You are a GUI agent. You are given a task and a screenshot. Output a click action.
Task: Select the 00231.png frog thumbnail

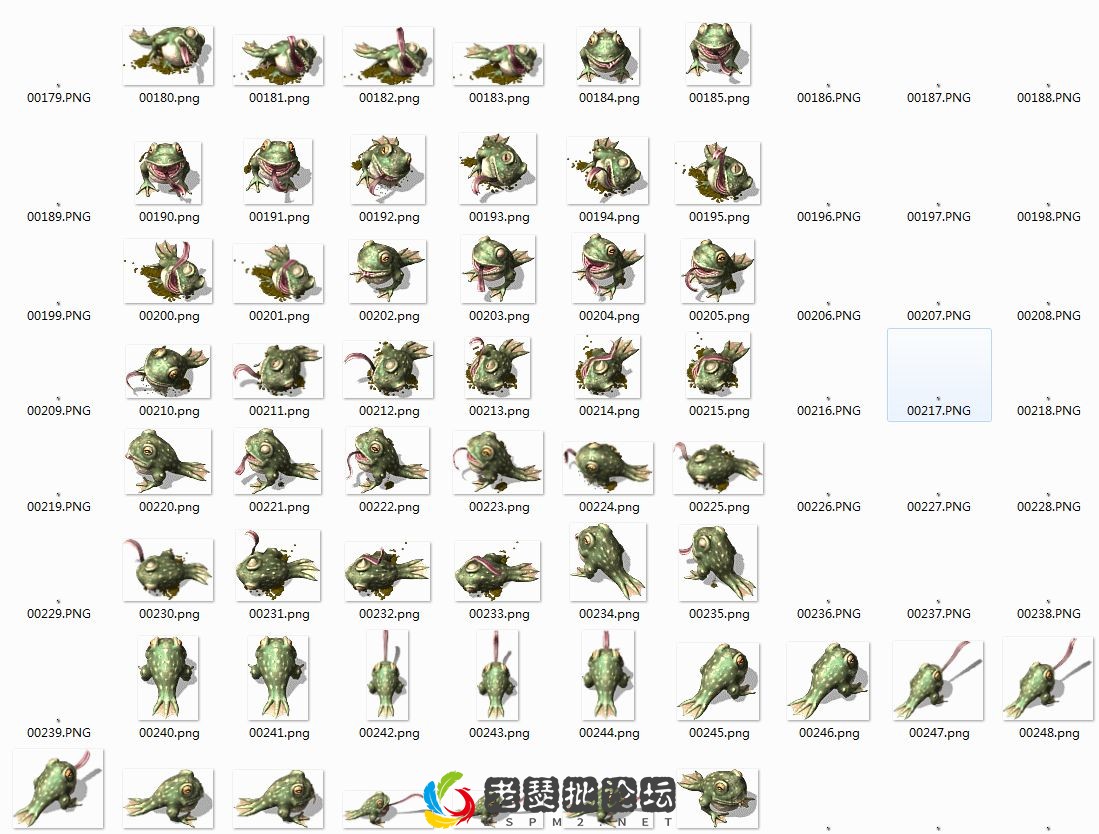[x=278, y=566]
